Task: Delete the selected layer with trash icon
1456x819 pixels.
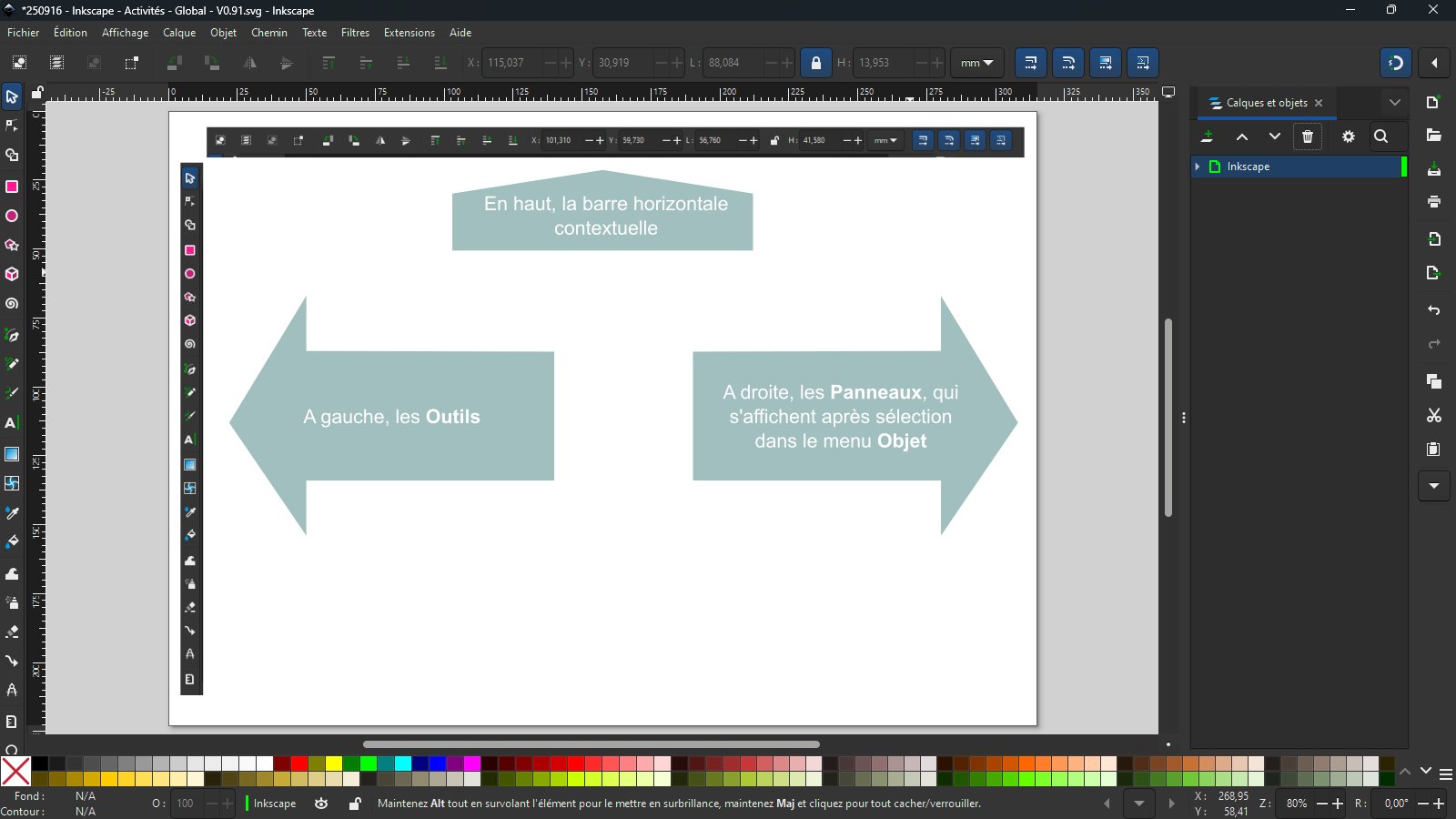Action: coord(1308,136)
